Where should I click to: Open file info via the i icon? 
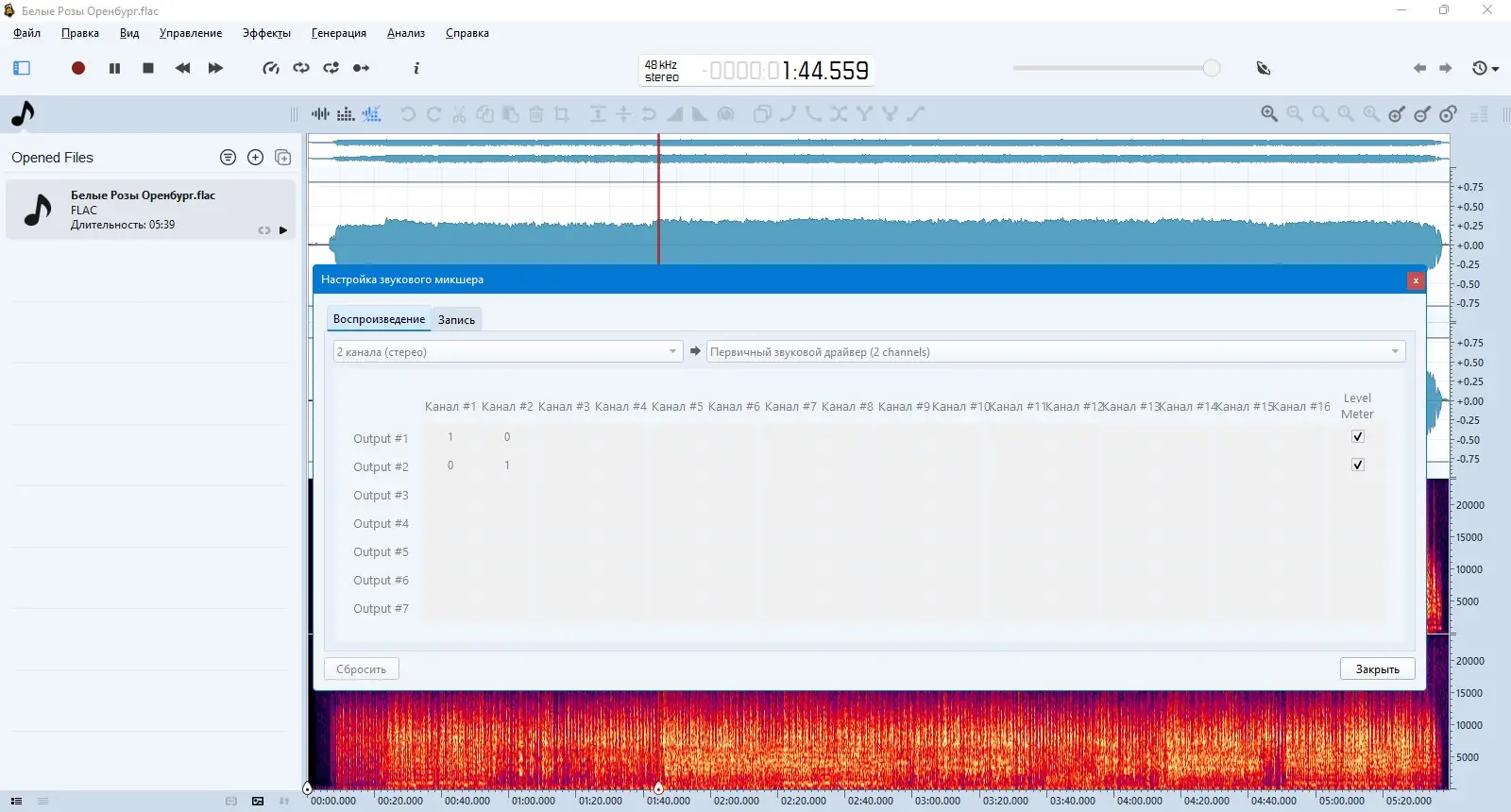click(x=416, y=68)
